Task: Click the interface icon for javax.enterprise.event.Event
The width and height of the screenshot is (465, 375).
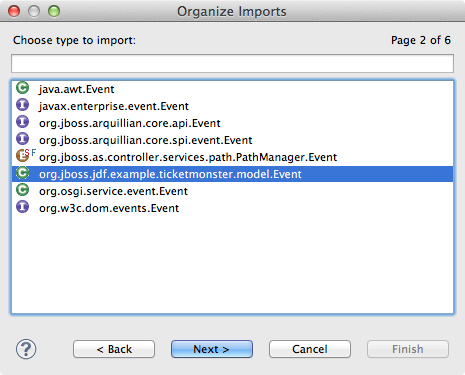Action: [23, 105]
